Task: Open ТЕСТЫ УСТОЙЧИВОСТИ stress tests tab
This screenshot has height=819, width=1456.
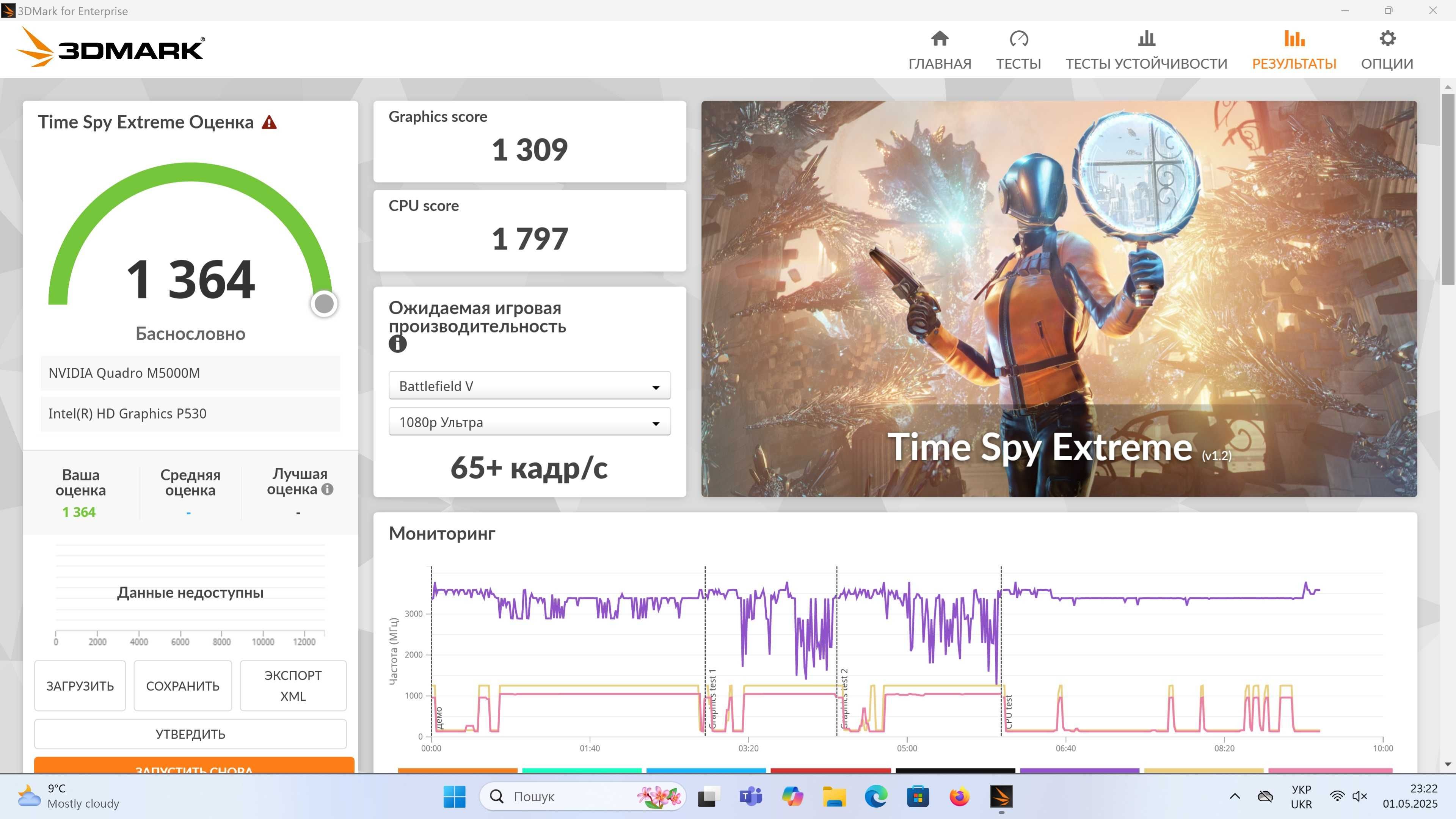Action: [x=1146, y=51]
